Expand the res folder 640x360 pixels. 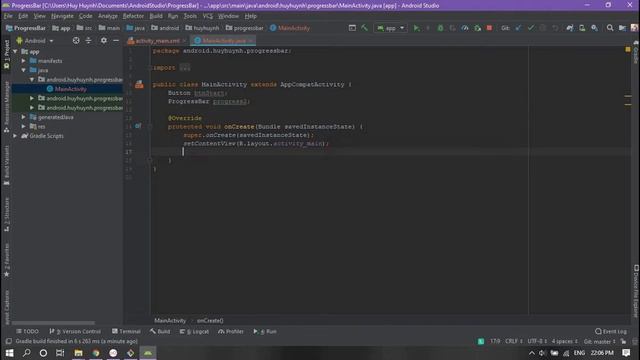(x=23, y=127)
